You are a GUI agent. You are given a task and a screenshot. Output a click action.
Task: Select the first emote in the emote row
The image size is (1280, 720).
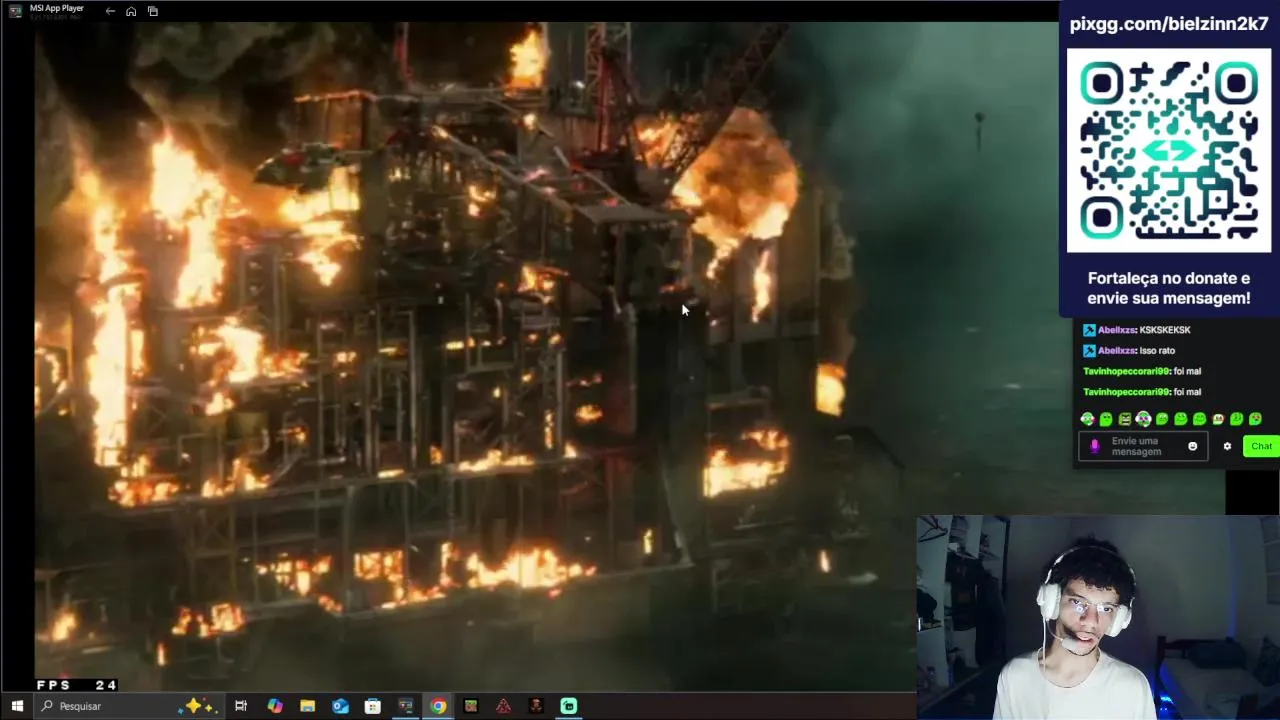click(1088, 419)
